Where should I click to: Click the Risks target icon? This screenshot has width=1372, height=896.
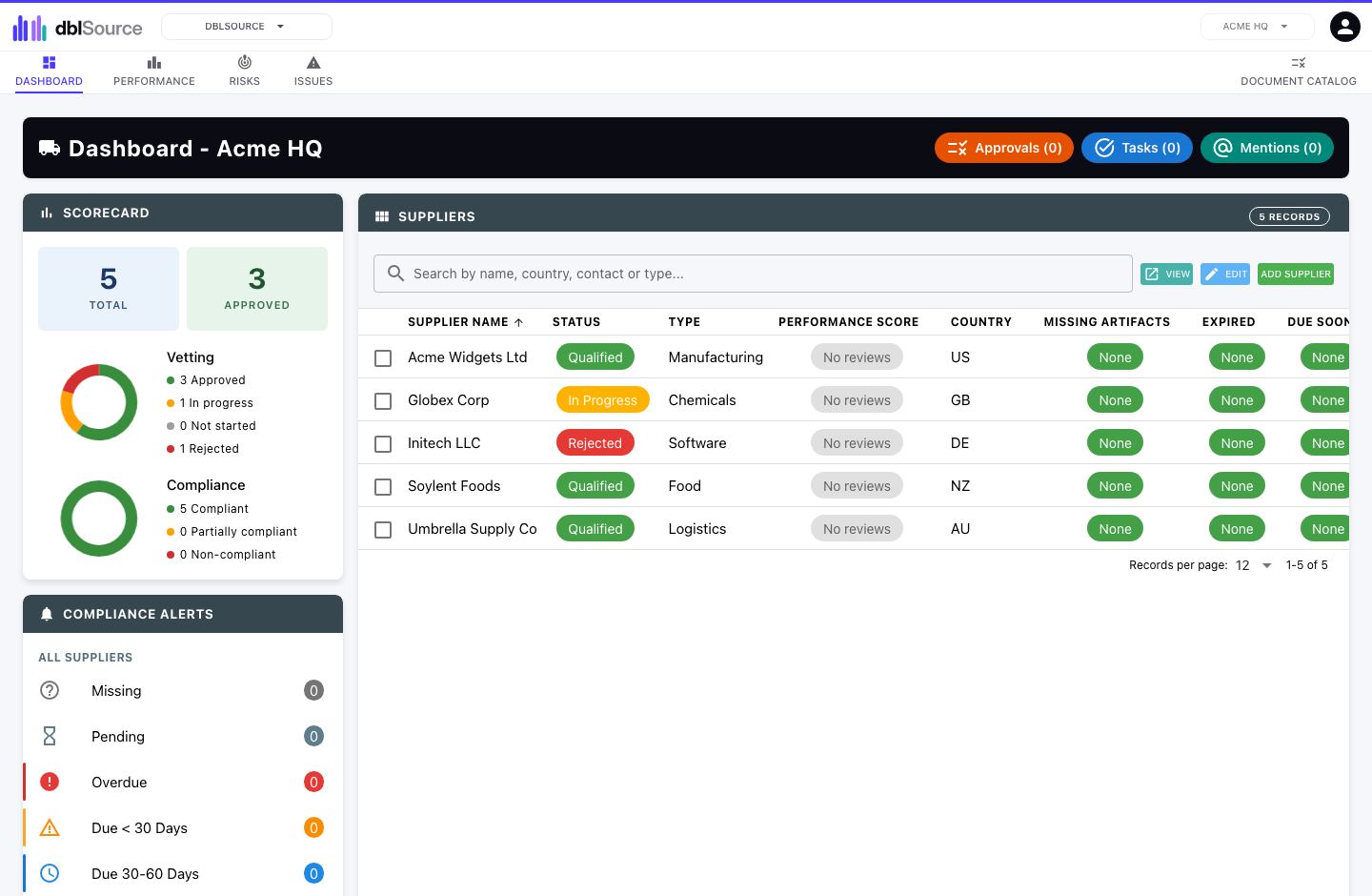click(x=245, y=63)
